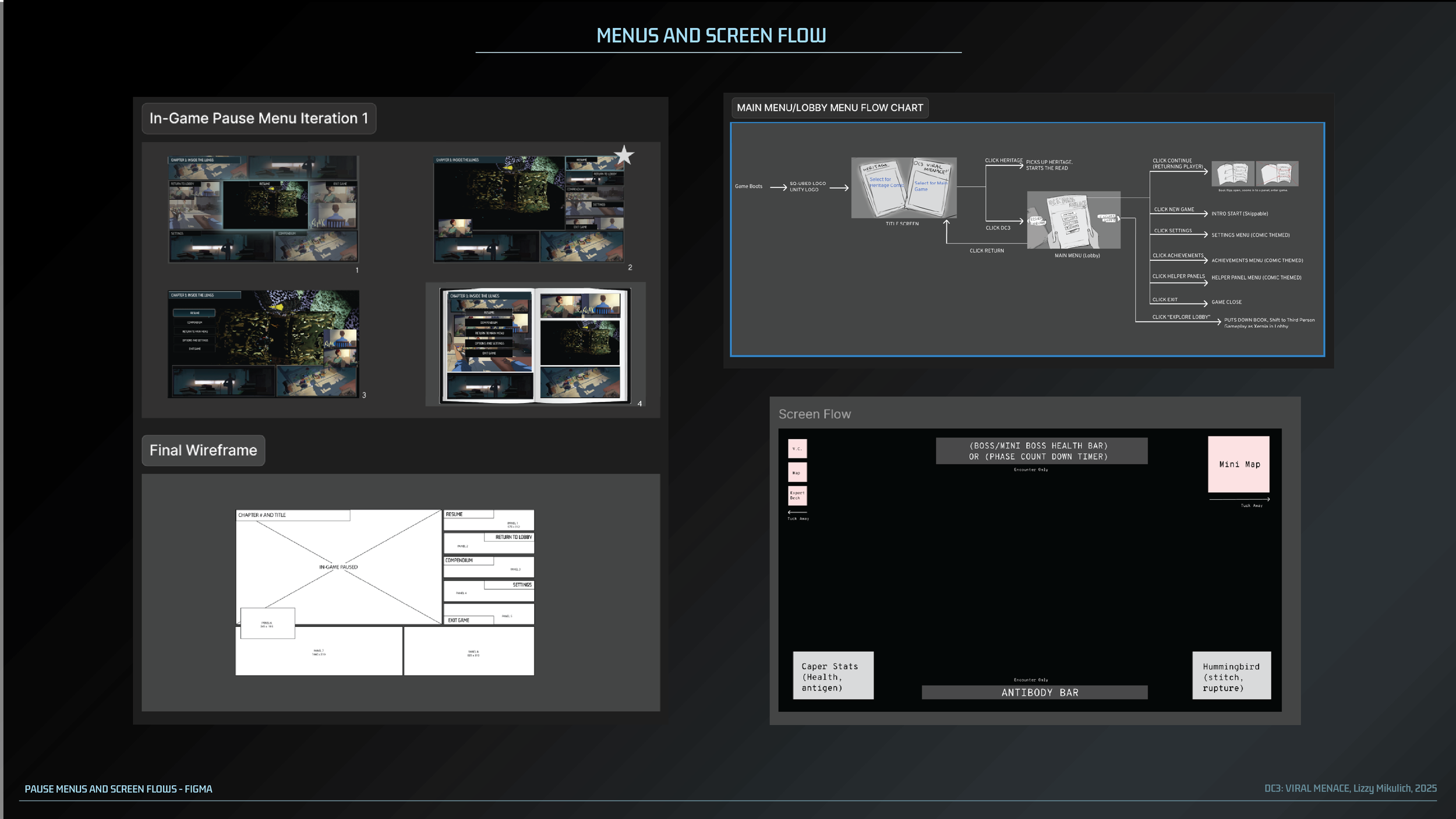Select the small PANEL 6 wireframe rectangle
This screenshot has height=819, width=1456.
(x=267, y=623)
